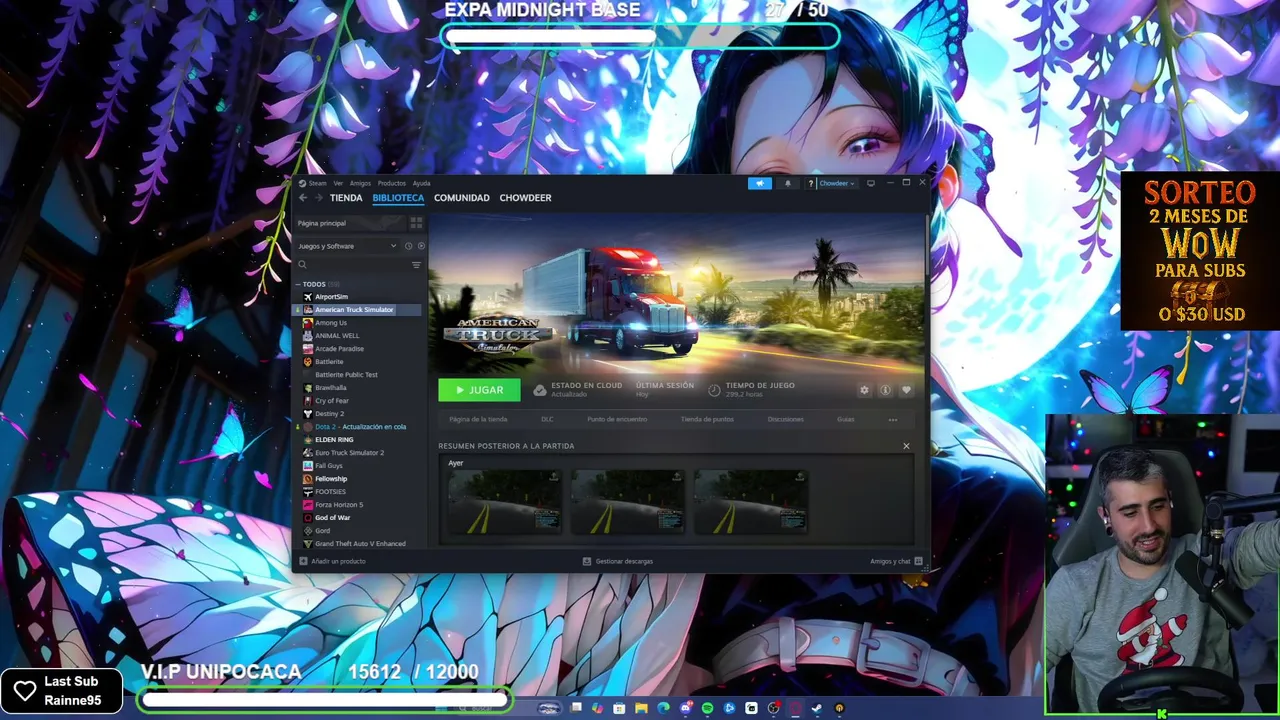Collapse the TODOS games category
The image size is (1280, 720).
tap(297, 284)
